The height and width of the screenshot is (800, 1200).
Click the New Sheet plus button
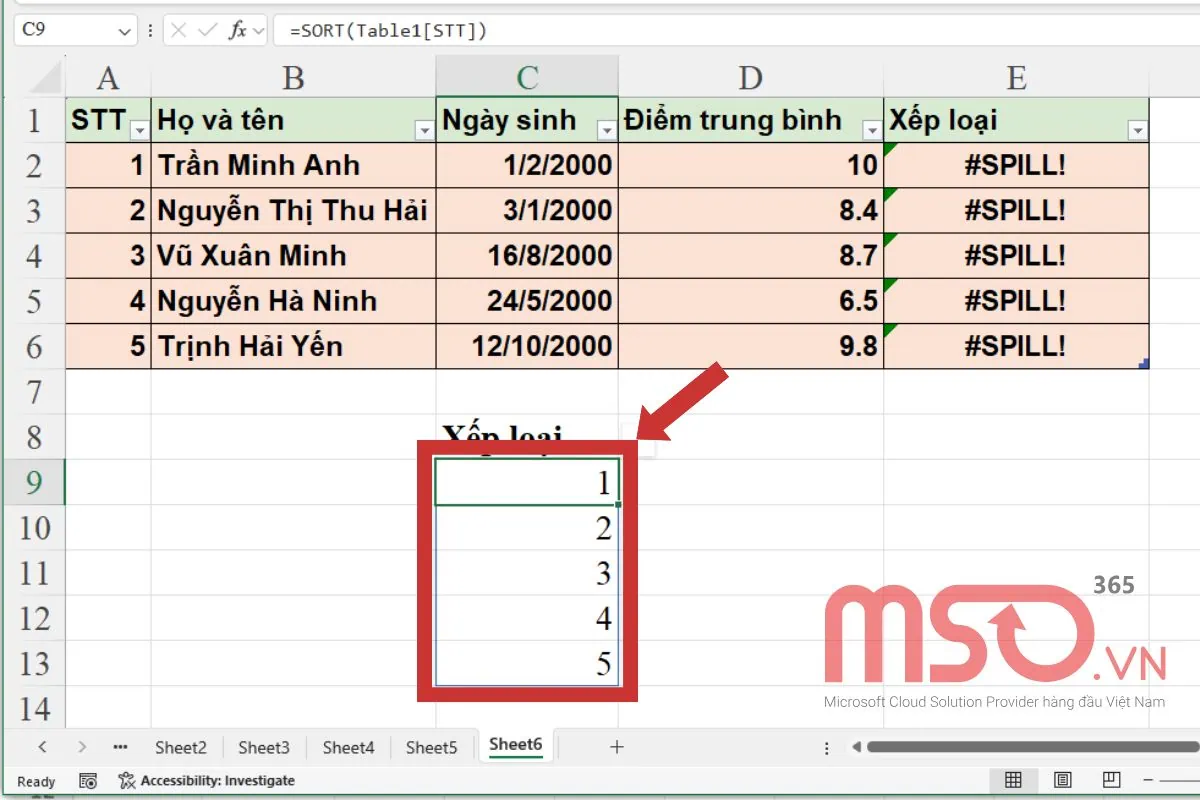(x=617, y=746)
